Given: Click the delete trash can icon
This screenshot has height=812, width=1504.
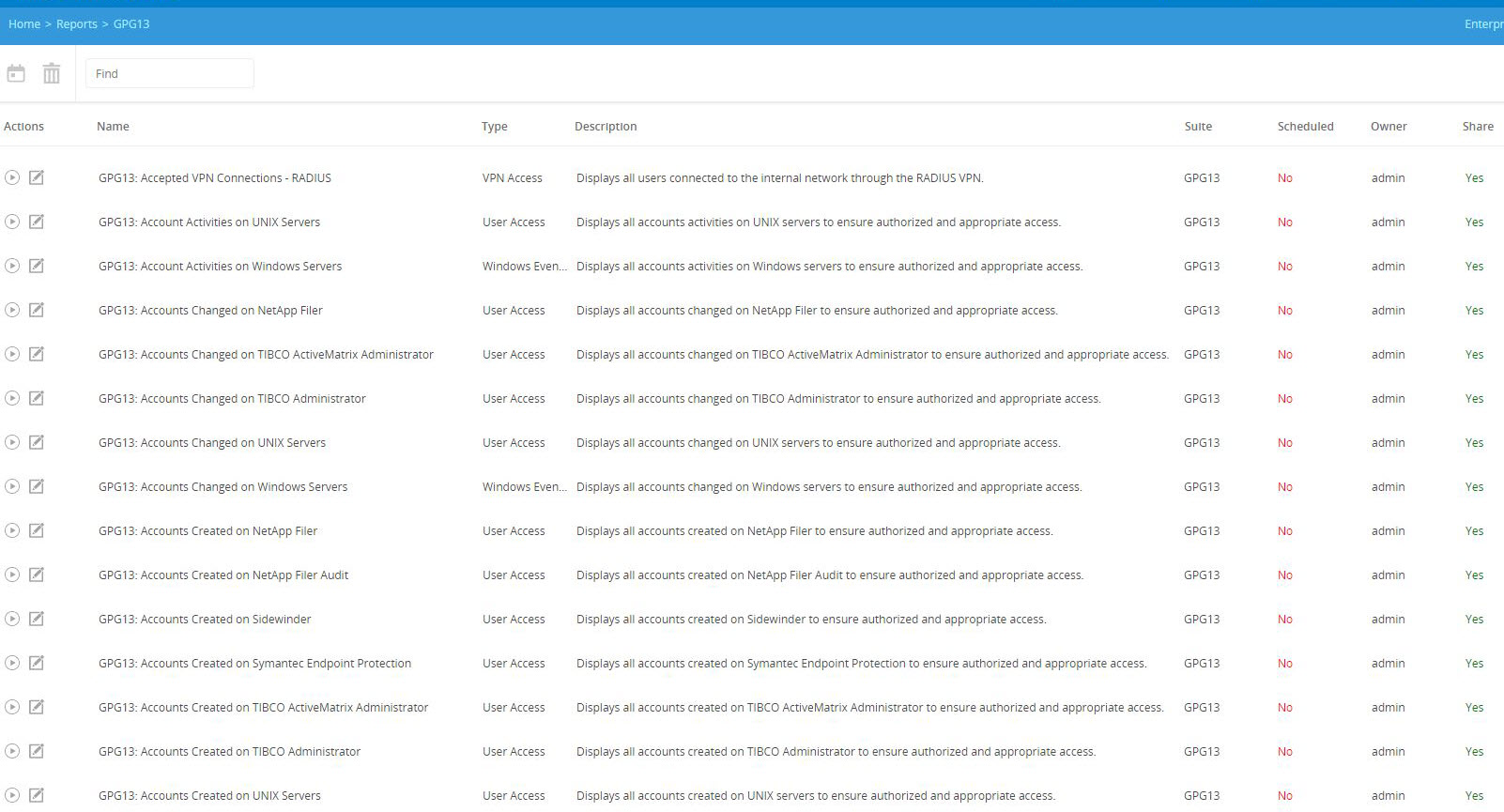Looking at the screenshot, I should pyautogui.click(x=52, y=73).
